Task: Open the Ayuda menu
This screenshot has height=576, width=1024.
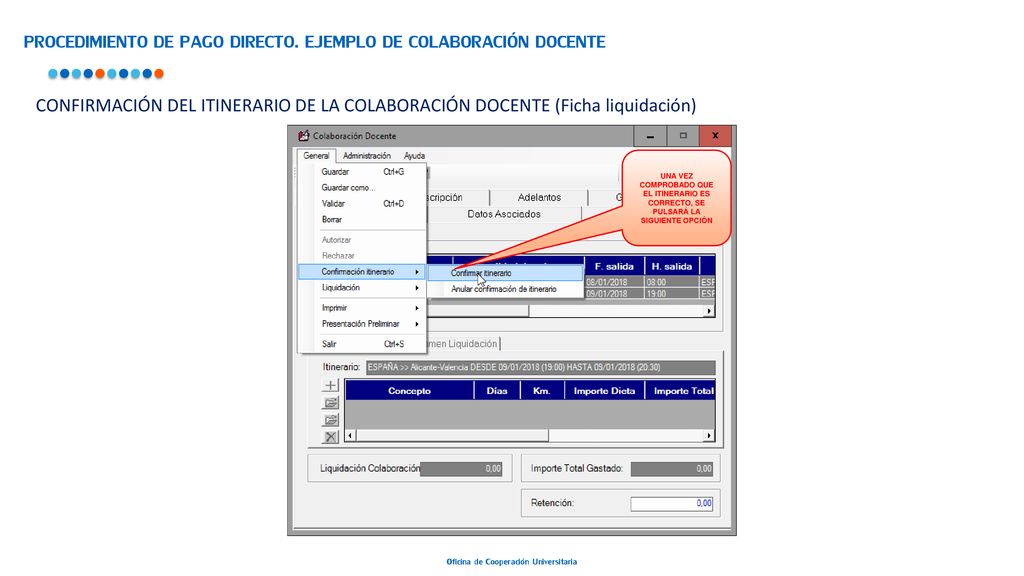Action: (x=414, y=156)
